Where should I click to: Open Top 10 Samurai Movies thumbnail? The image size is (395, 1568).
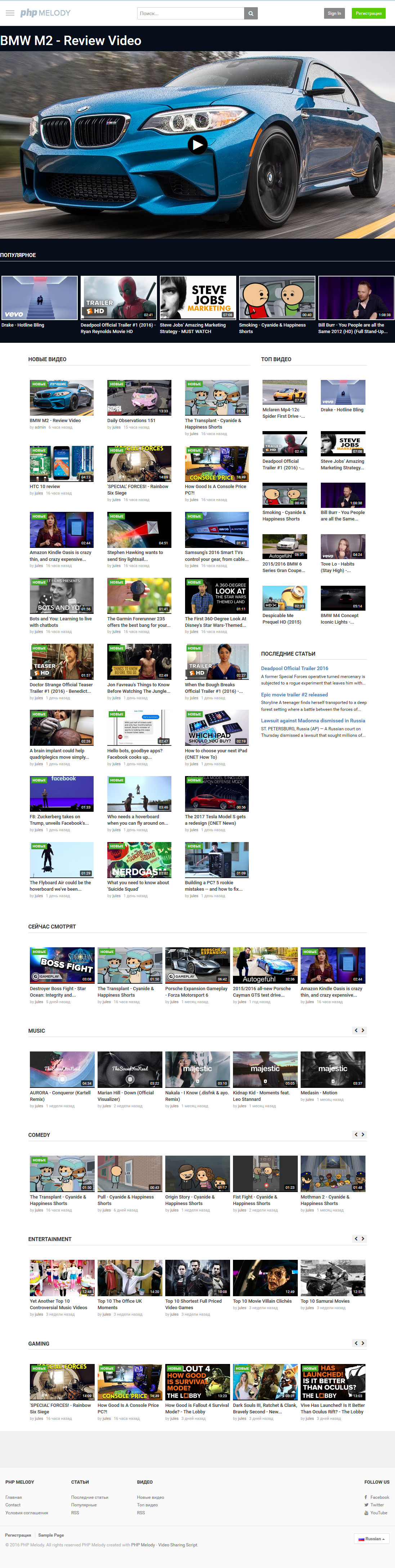pyautogui.click(x=333, y=1277)
